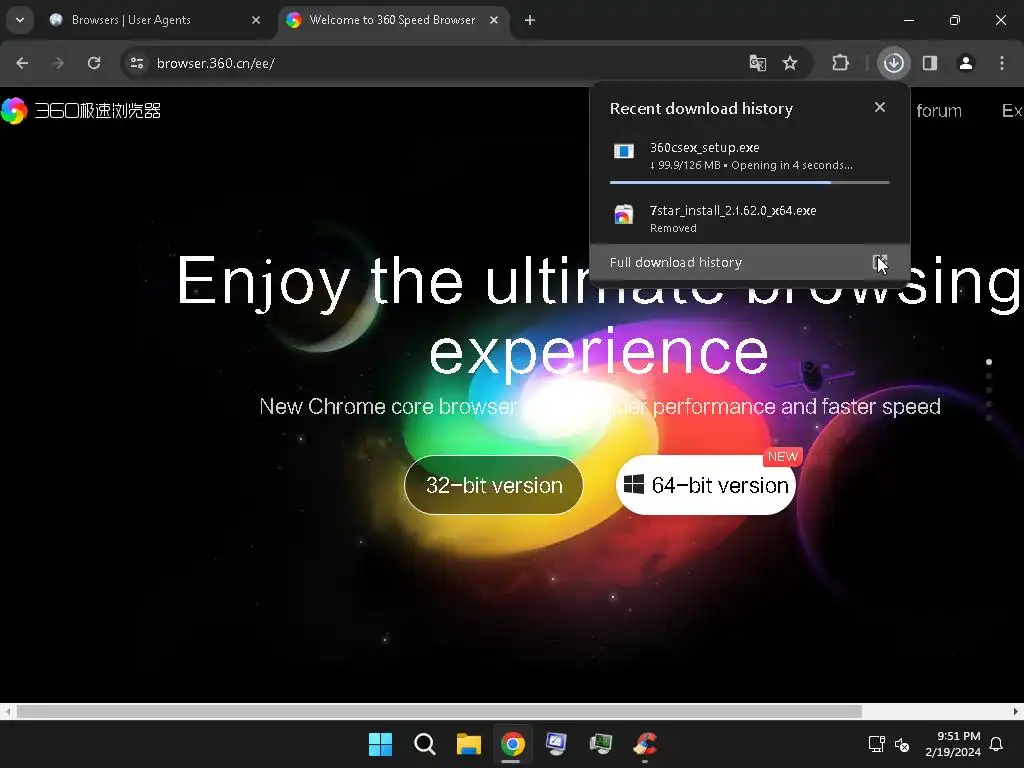The image size is (1024, 768).
Task: Select the Welcome to 360 Speed Browser tab
Action: point(393,20)
